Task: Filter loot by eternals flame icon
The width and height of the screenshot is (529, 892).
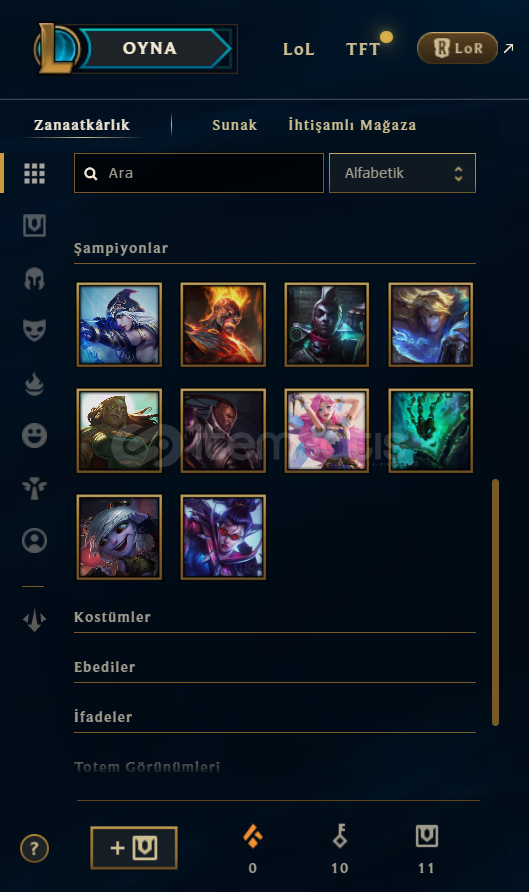Action: pos(34,383)
